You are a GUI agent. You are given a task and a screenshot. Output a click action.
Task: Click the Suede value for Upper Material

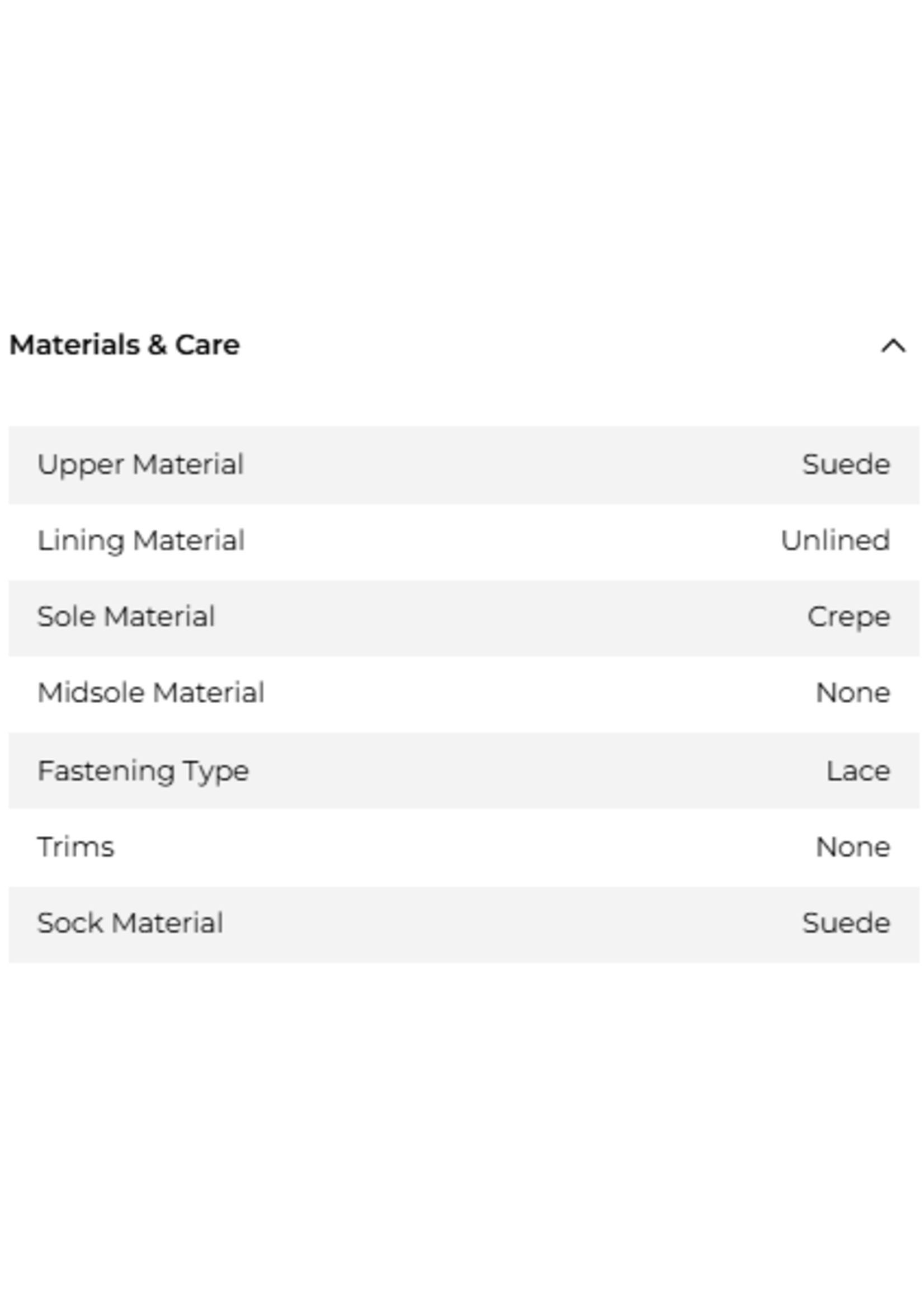click(x=846, y=464)
